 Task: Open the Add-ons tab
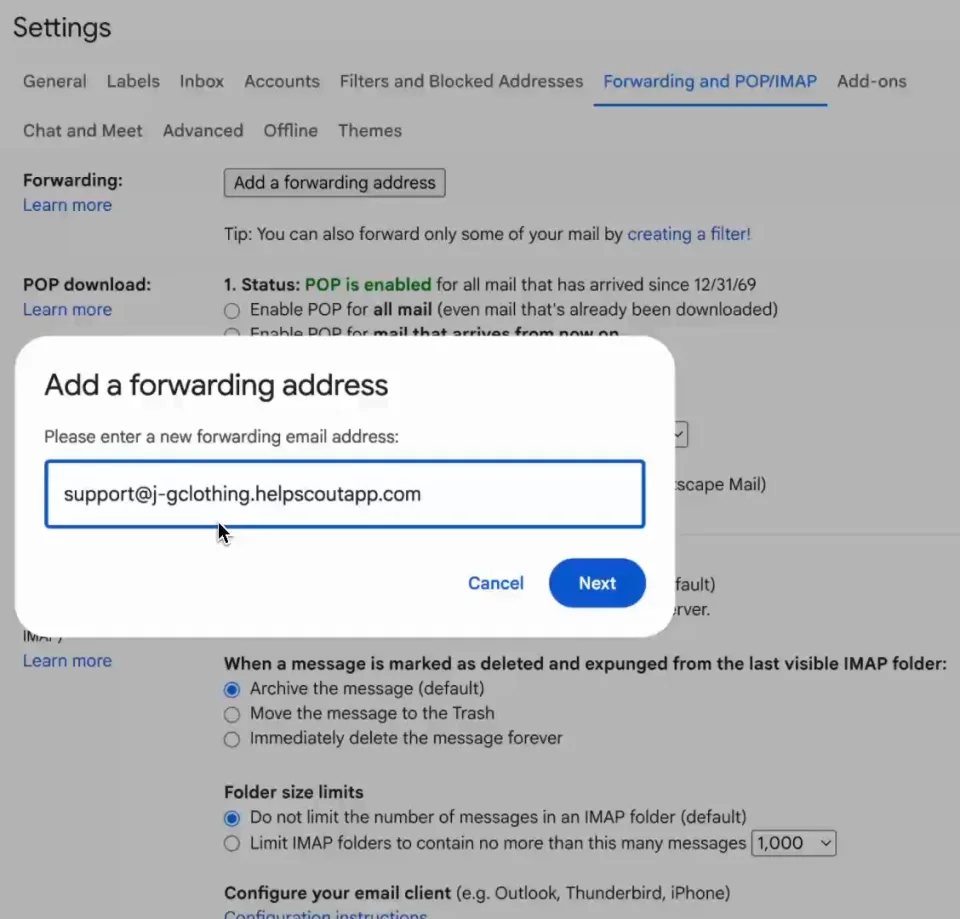872,81
